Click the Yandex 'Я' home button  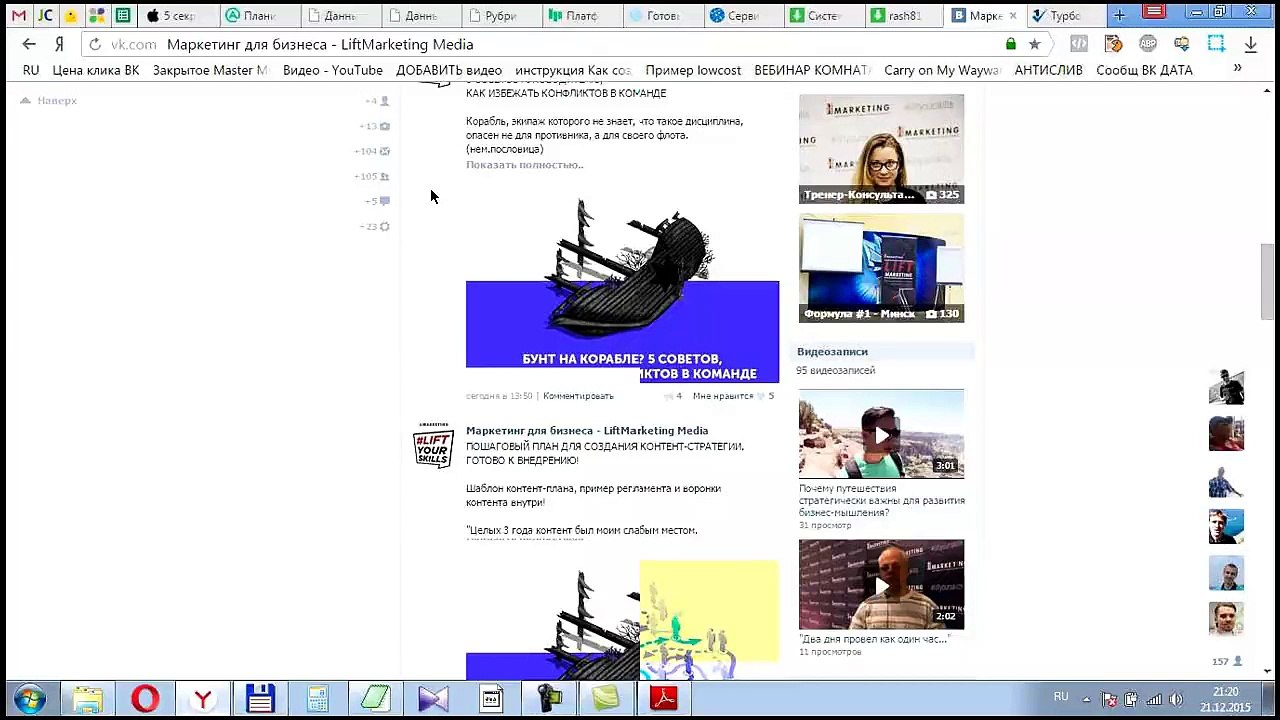click(59, 44)
